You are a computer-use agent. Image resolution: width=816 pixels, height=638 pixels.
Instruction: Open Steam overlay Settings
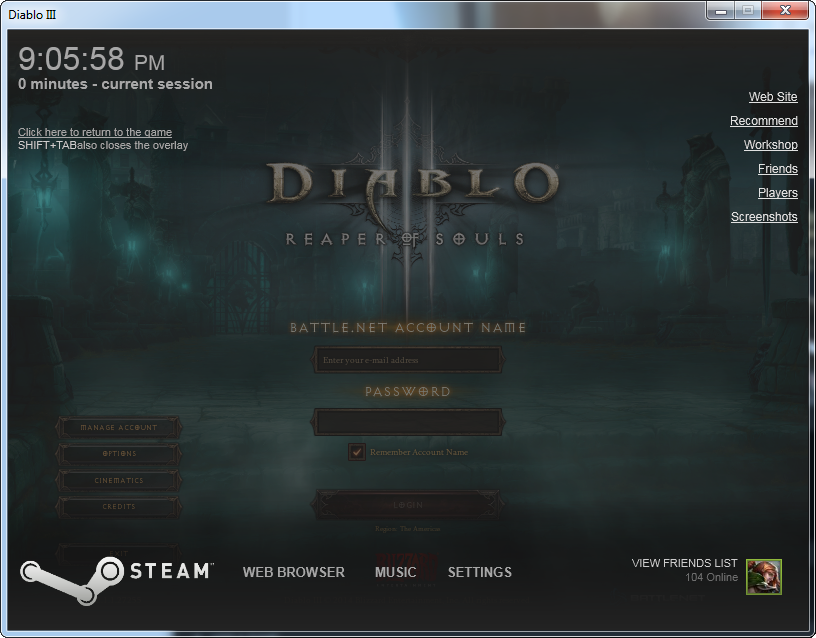480,572
